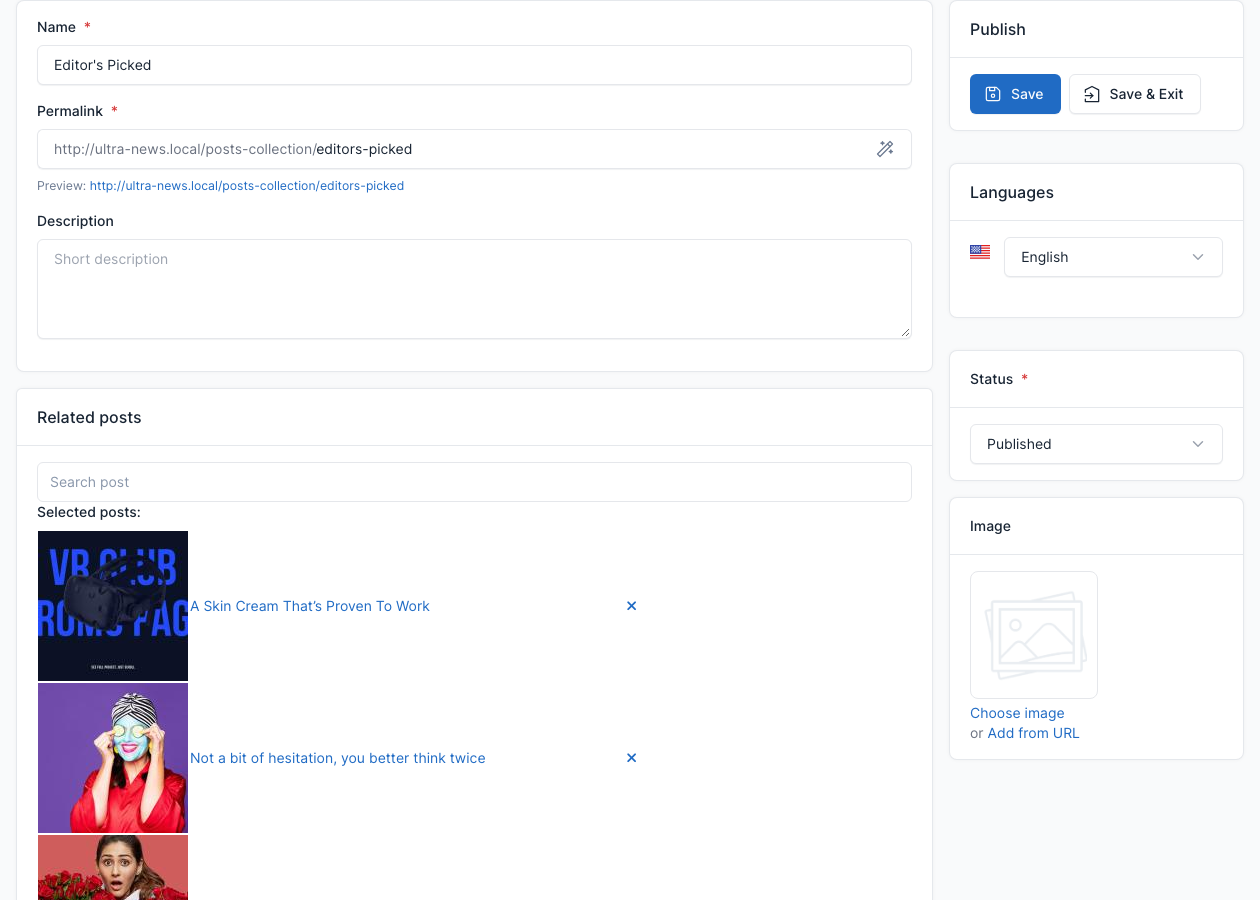Click the 'Publish' panel heading
The width and height of the screenshot is (1260, 900).
coord(998,29)
